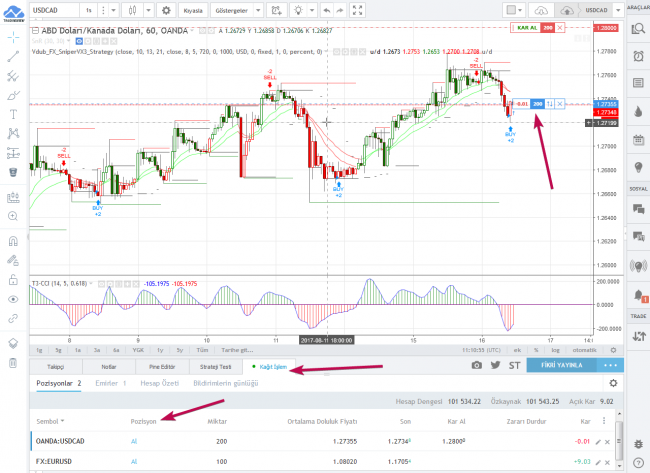Load a chart layout via cloud download icon
Viewport: 650px width, 473px height.
(x=541, y=10)
